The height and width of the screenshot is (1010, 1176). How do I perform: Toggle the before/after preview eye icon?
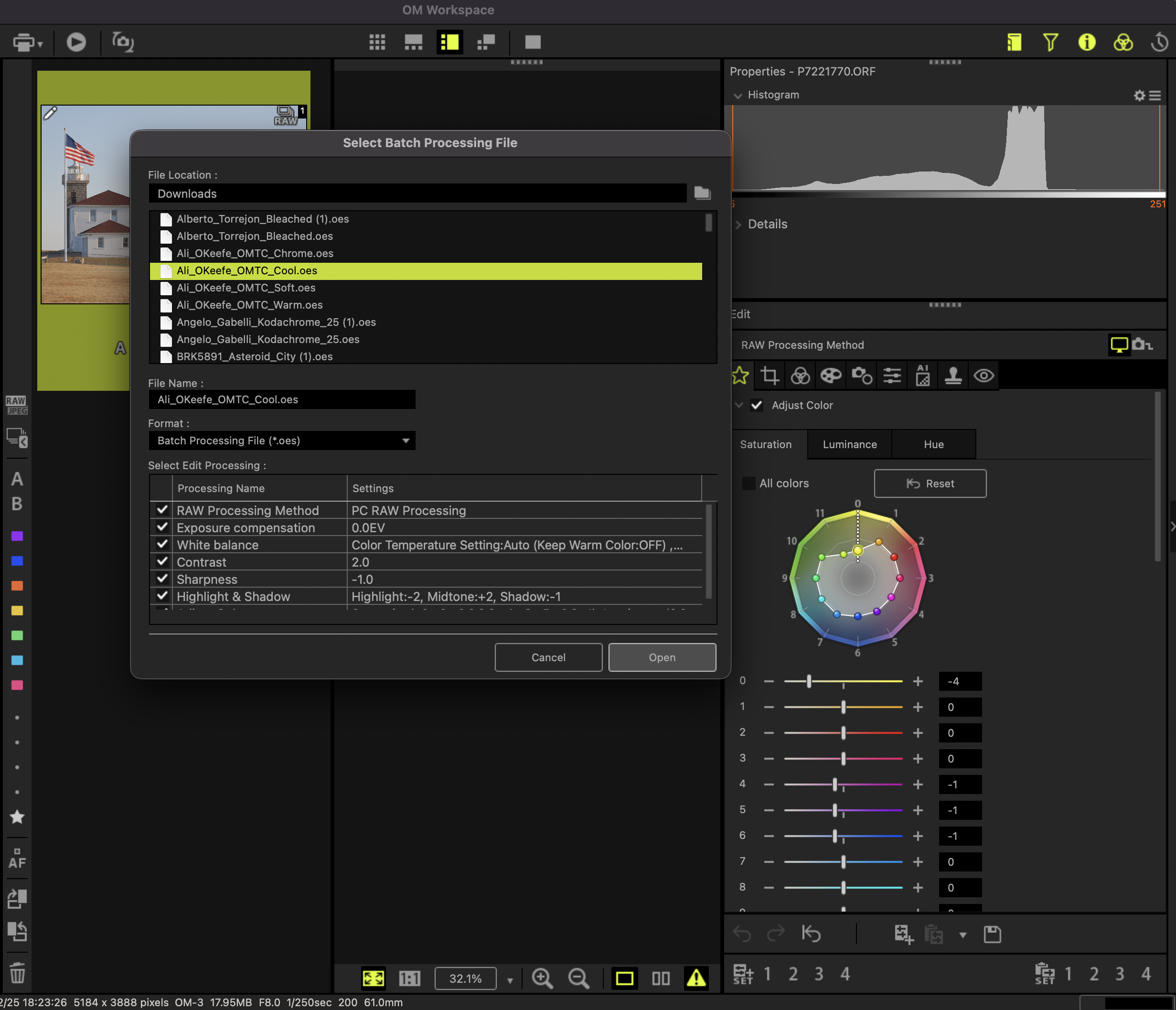pos(983,375)
